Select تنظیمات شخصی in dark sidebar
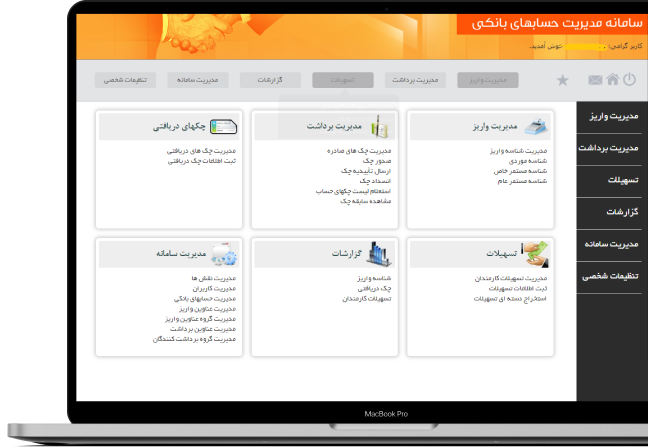Viewport: 648px width, 448px height. pos(609,277)
